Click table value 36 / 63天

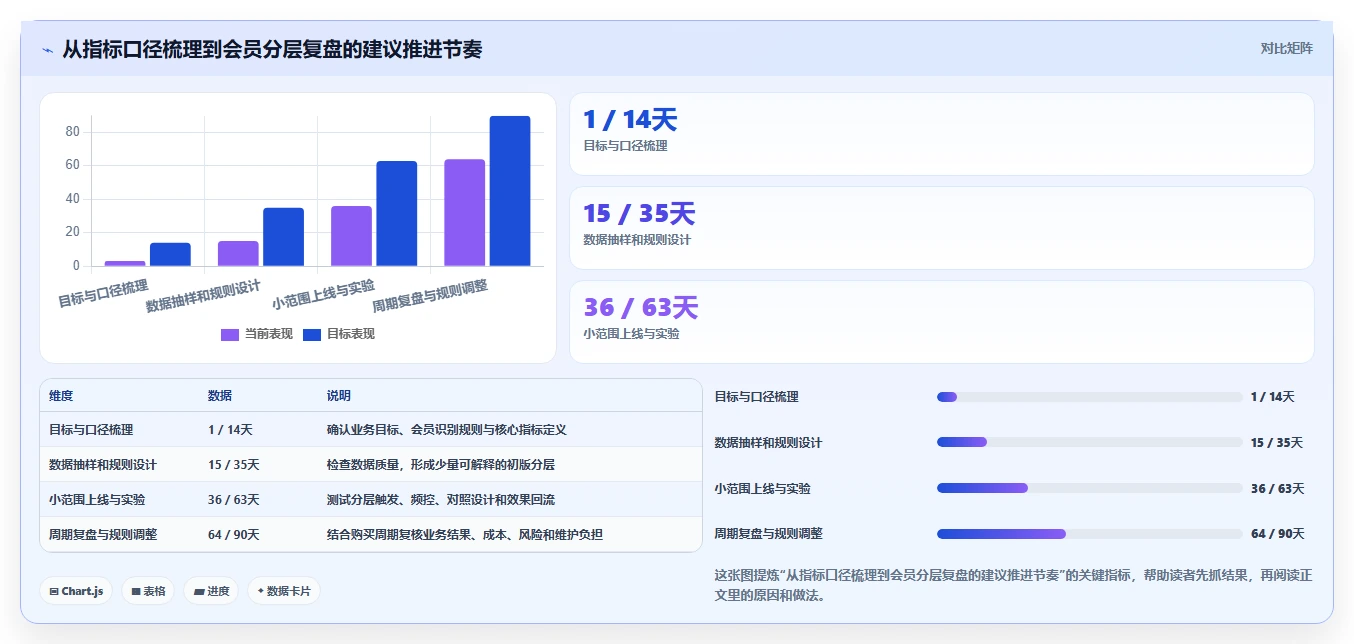coord(234,500)
